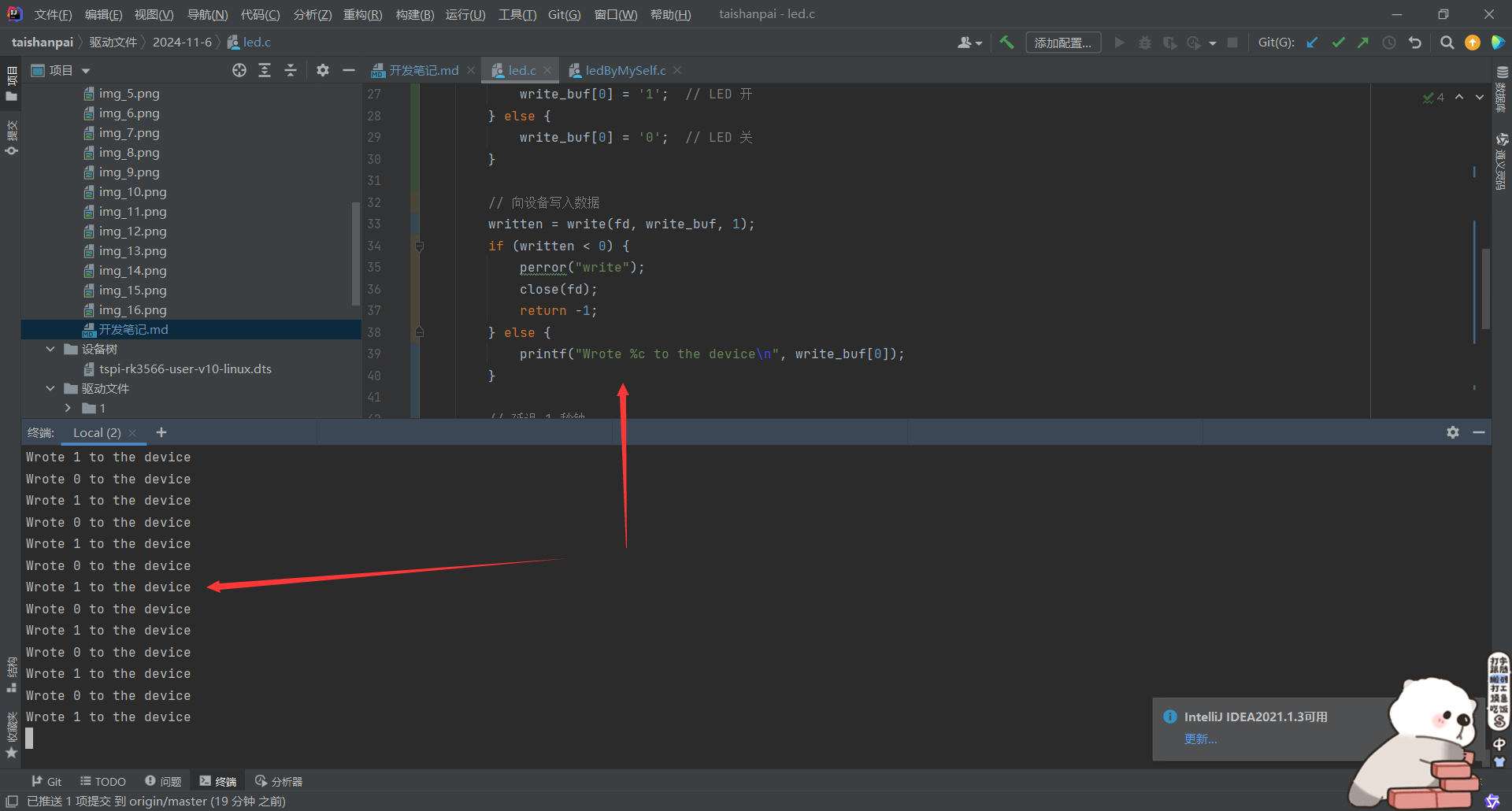Screen dimensions: 1512x811
Task: Open the 项目 view dropdown
Action: tap(86, 71)
